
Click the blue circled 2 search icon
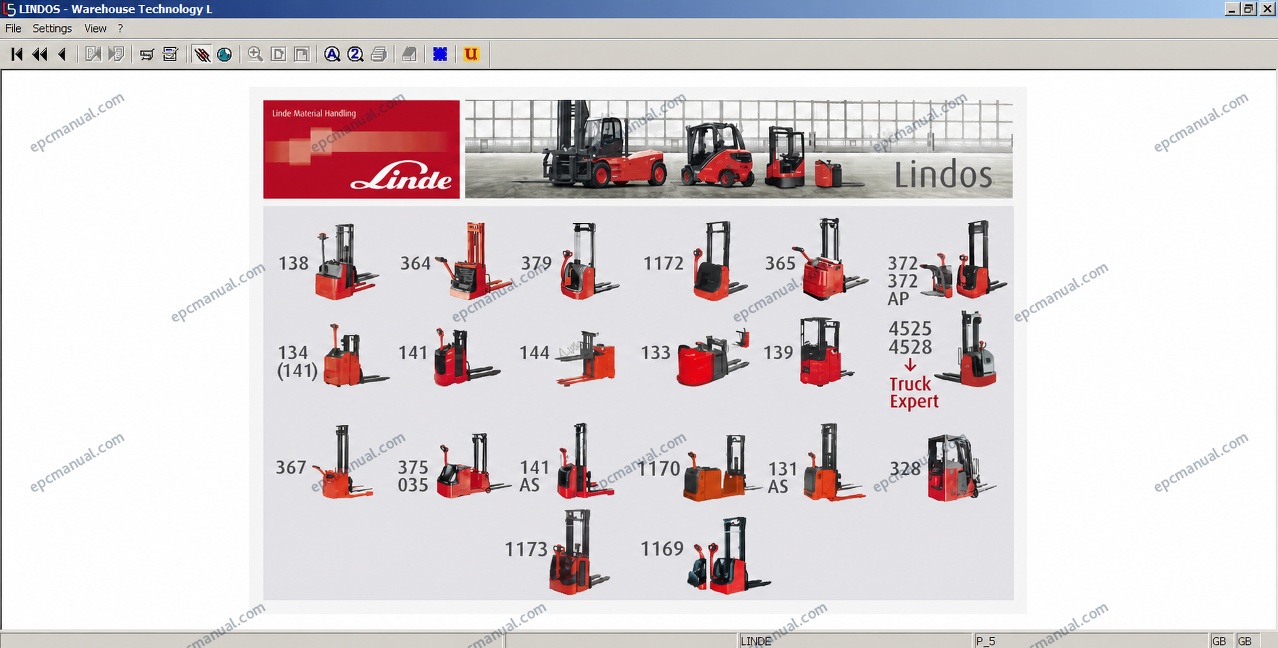pyautogui.click(x=355, y=54)
